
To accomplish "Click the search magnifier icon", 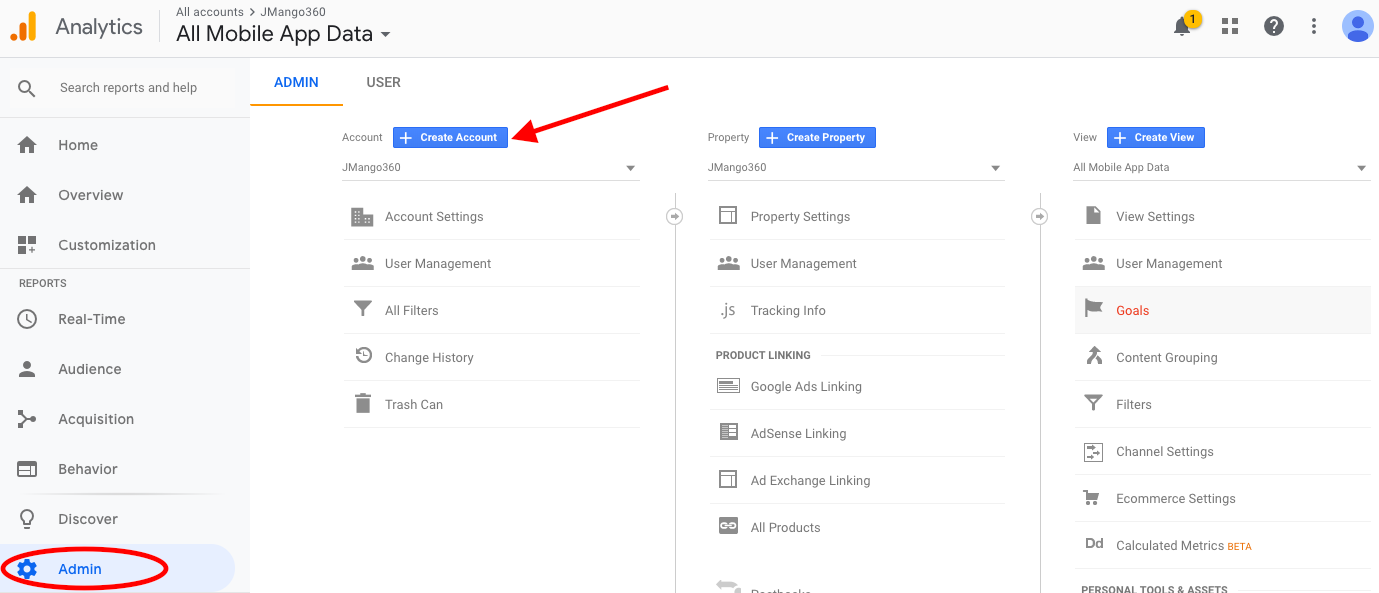I will pyautogui.click(x=27, y=88).
